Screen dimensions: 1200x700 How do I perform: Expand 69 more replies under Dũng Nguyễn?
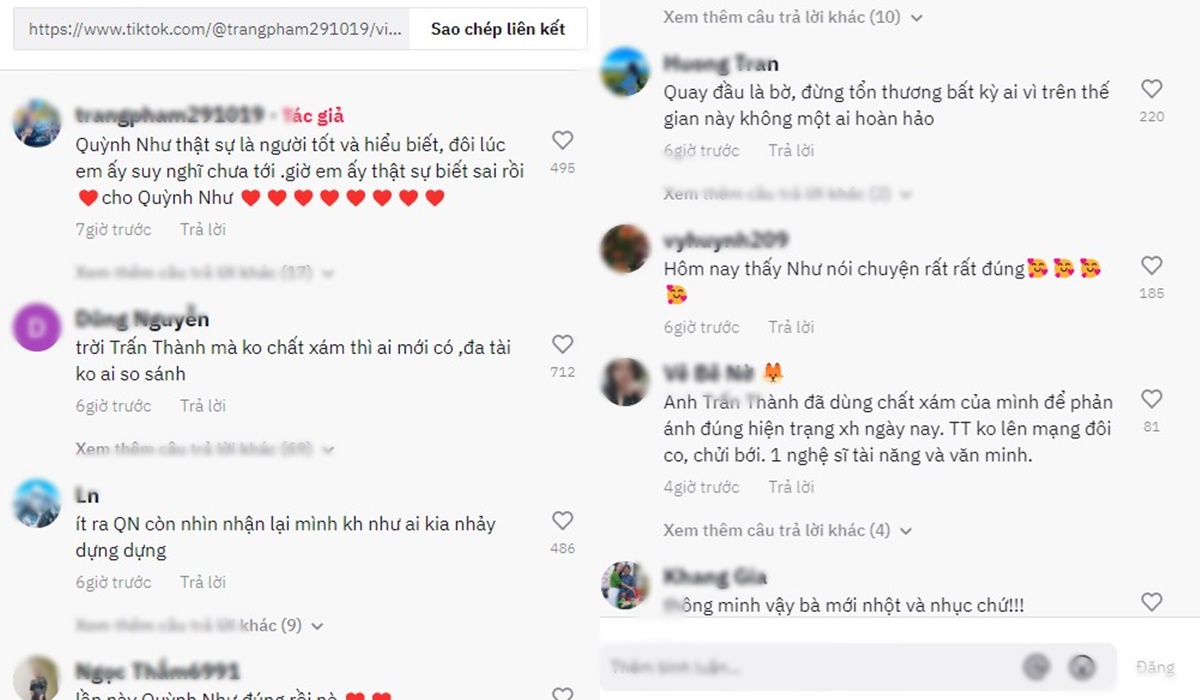pos(204,449)
